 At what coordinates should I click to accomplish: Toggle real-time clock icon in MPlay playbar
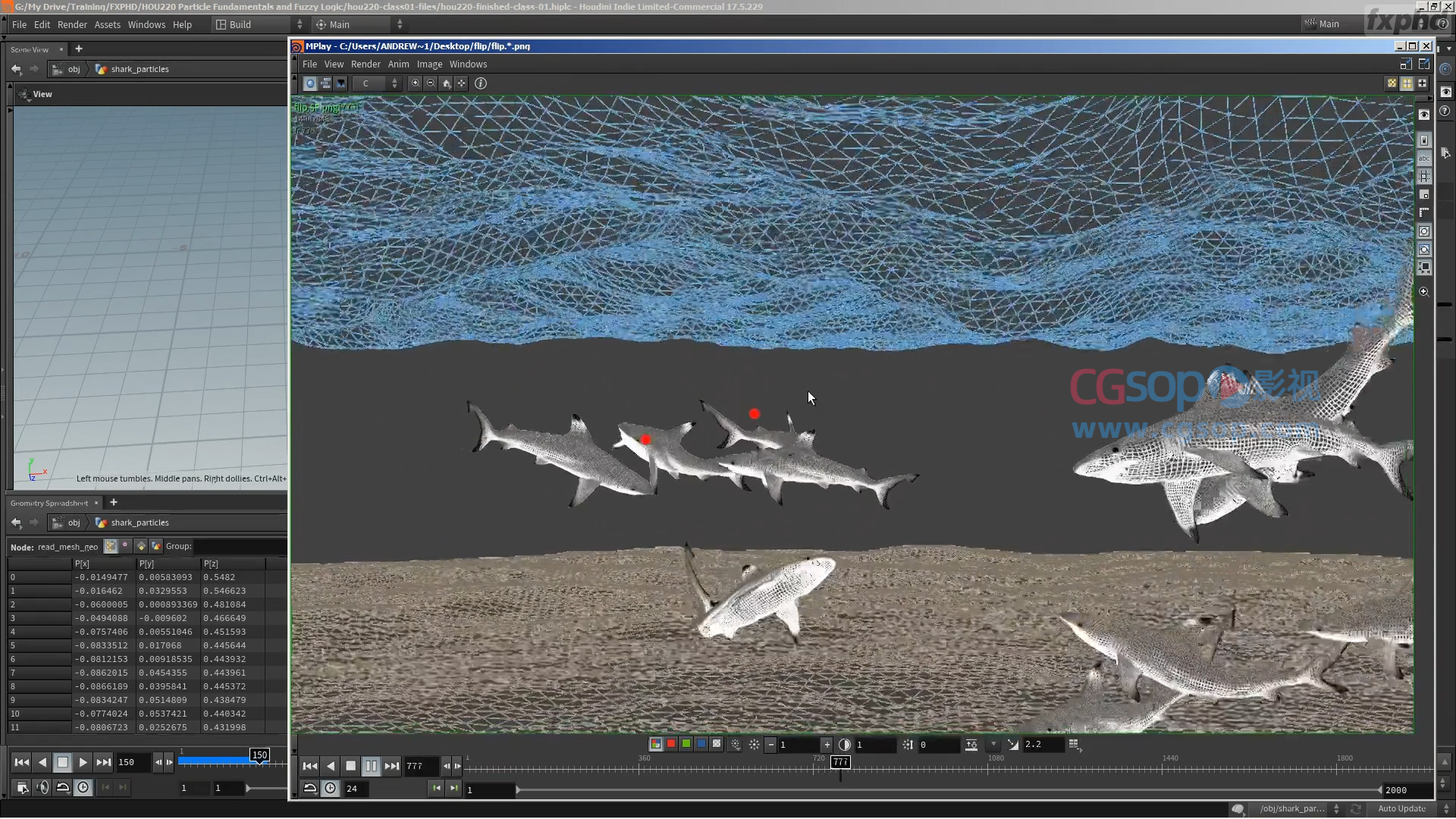coord(331,789)
